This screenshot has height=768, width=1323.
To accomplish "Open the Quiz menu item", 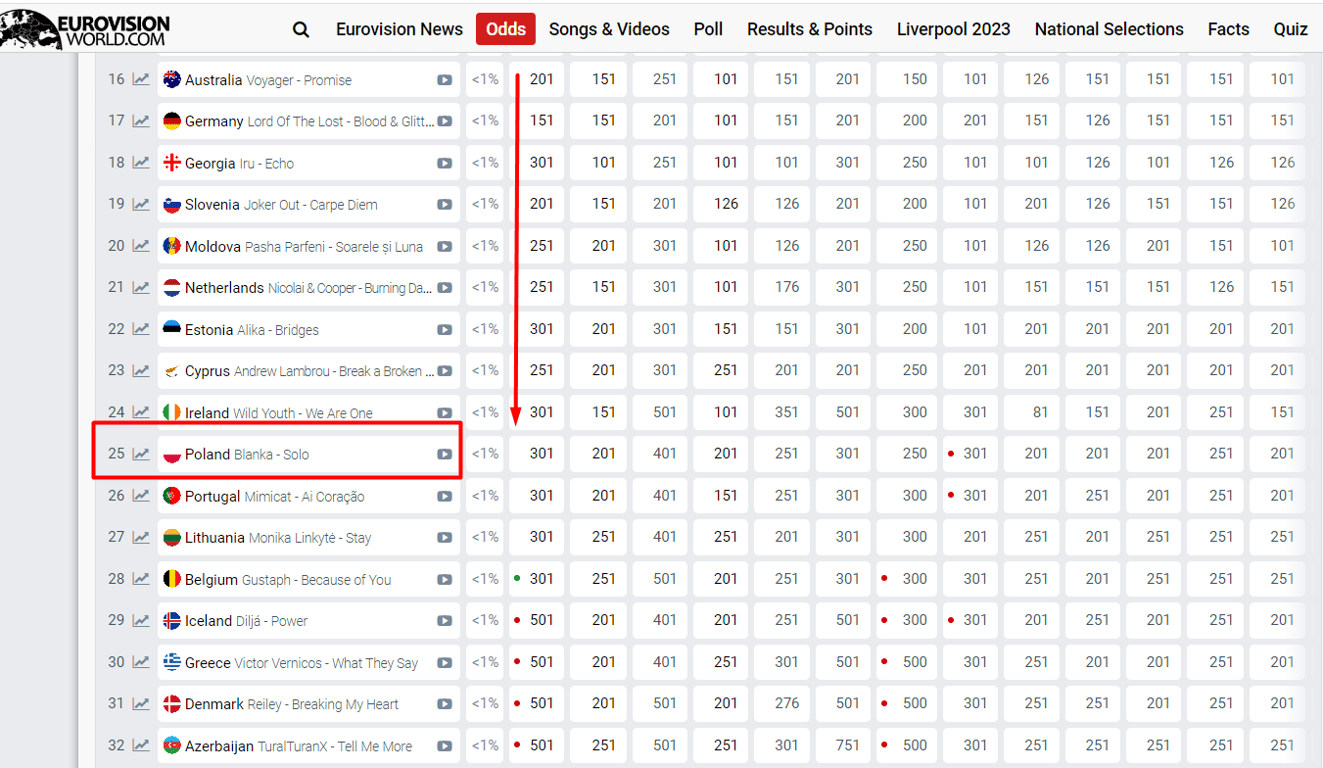I will (1290, 29).
